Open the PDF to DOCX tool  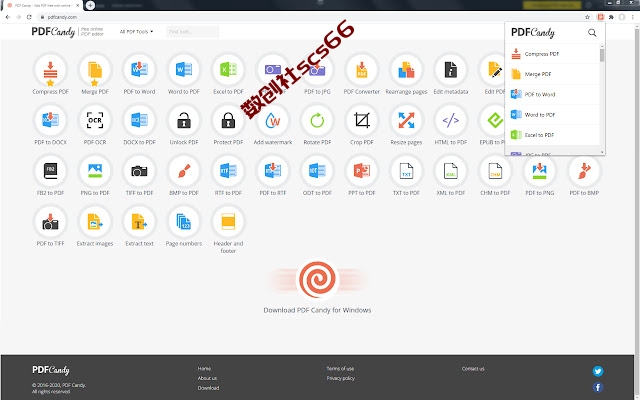[x=50, y=125]
